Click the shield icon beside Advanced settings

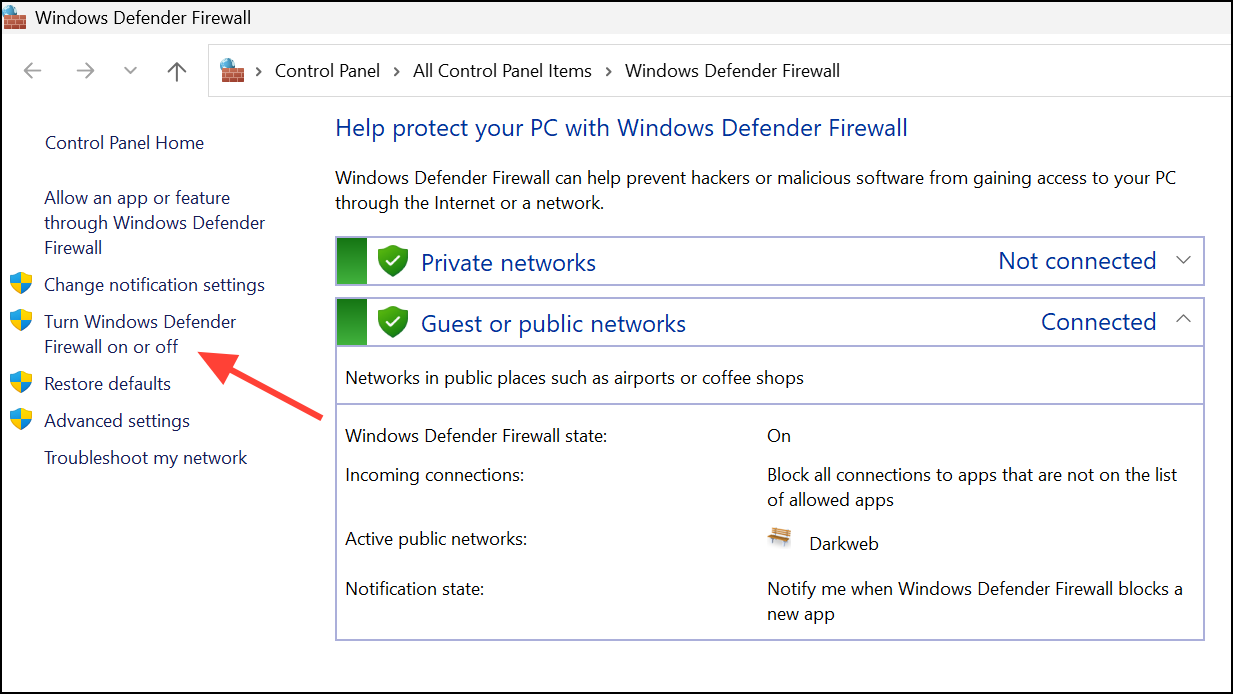21,419
